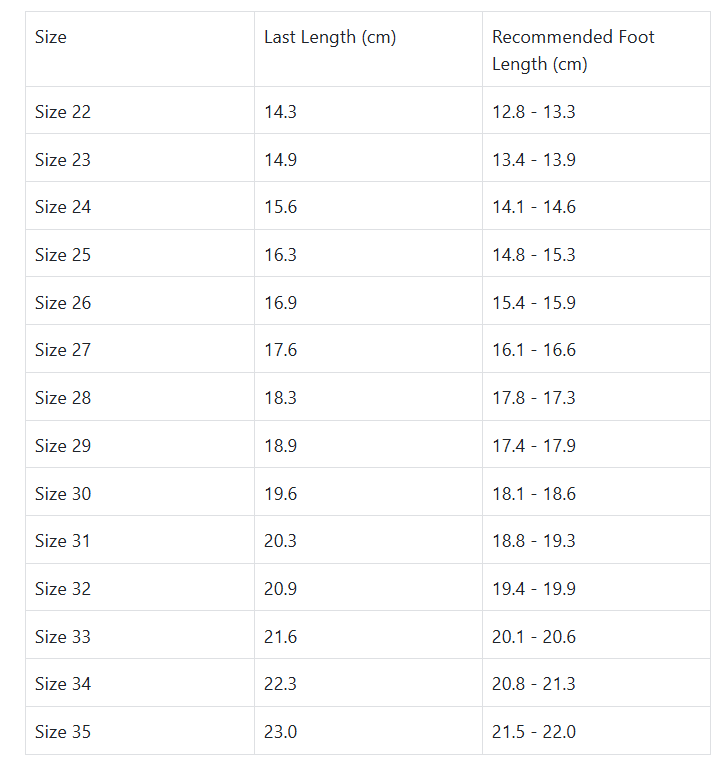Click the 18.3 last length value

click(x=280, y=398)
